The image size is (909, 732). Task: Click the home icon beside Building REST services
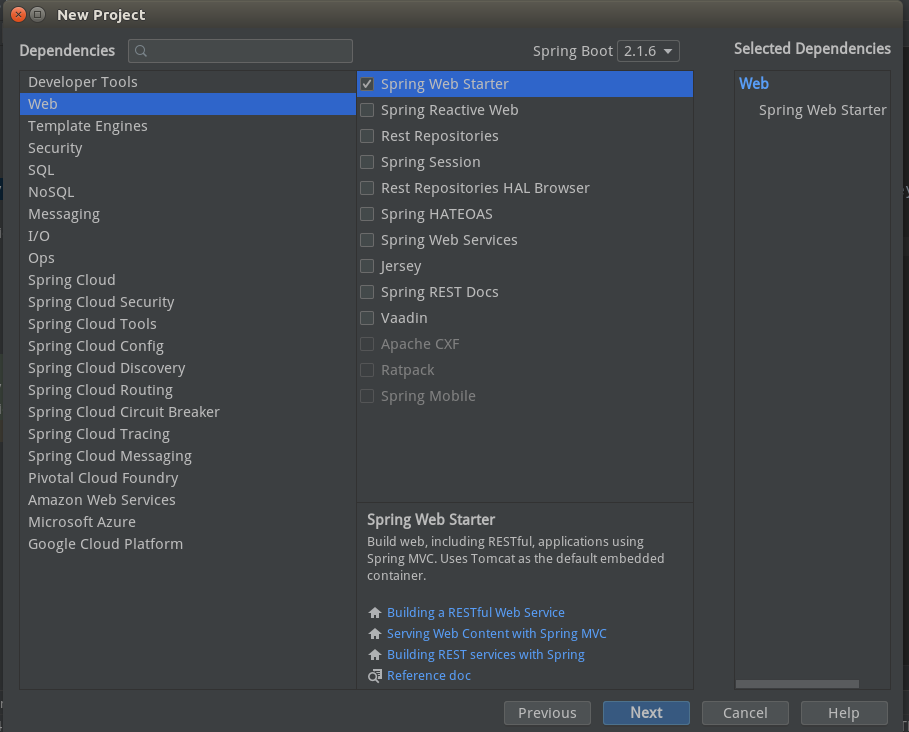tap(375, 654)
